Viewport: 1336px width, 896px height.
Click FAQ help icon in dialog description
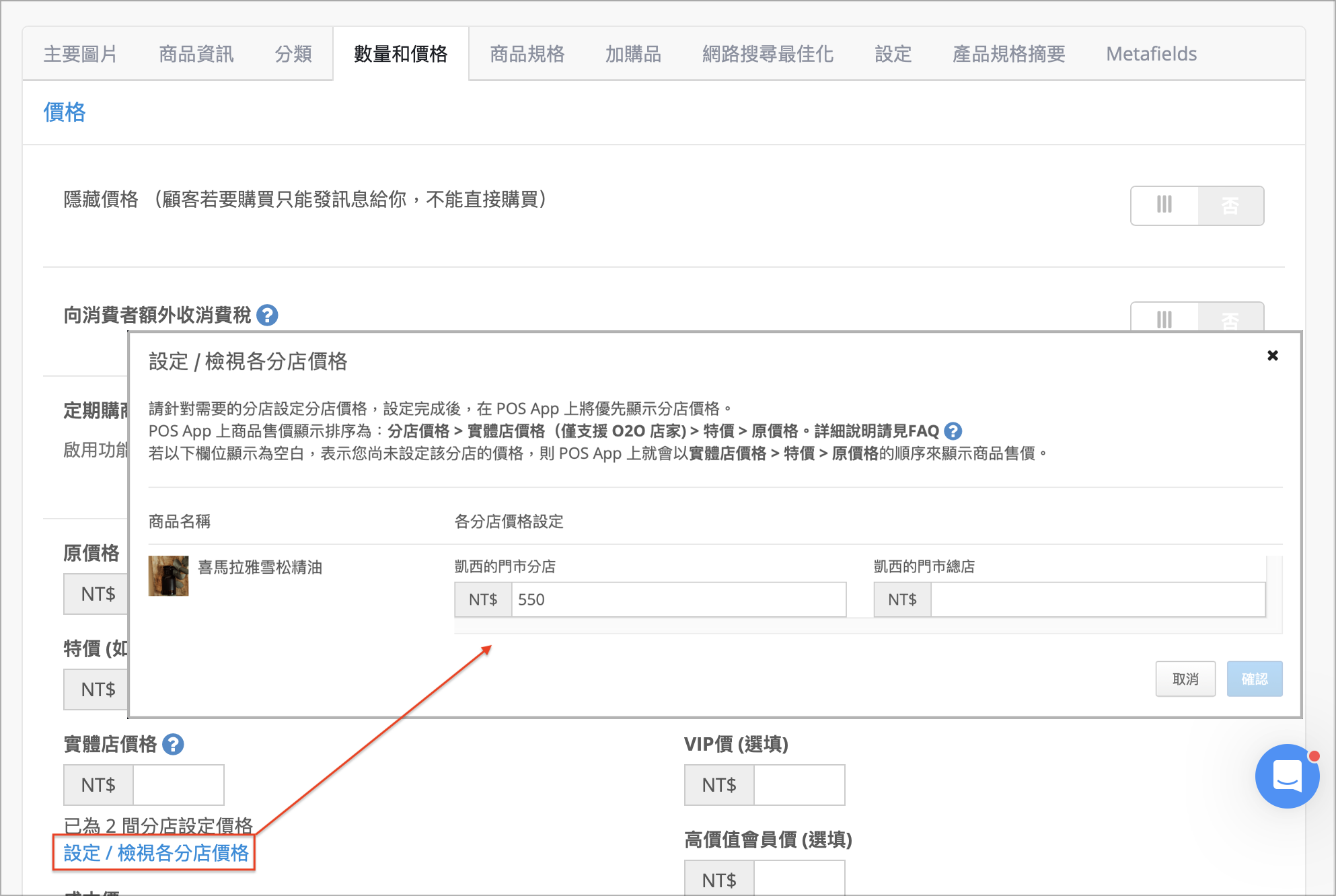pos(953,431)
